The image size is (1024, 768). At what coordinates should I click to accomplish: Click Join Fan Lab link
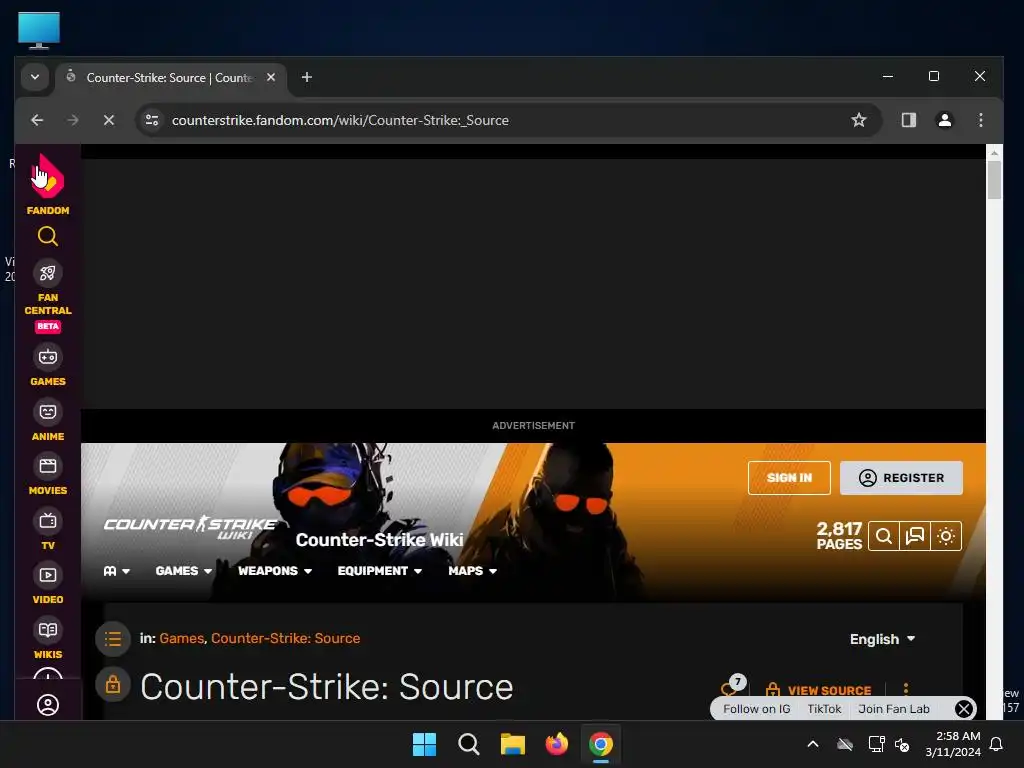(x=893, y=709)
